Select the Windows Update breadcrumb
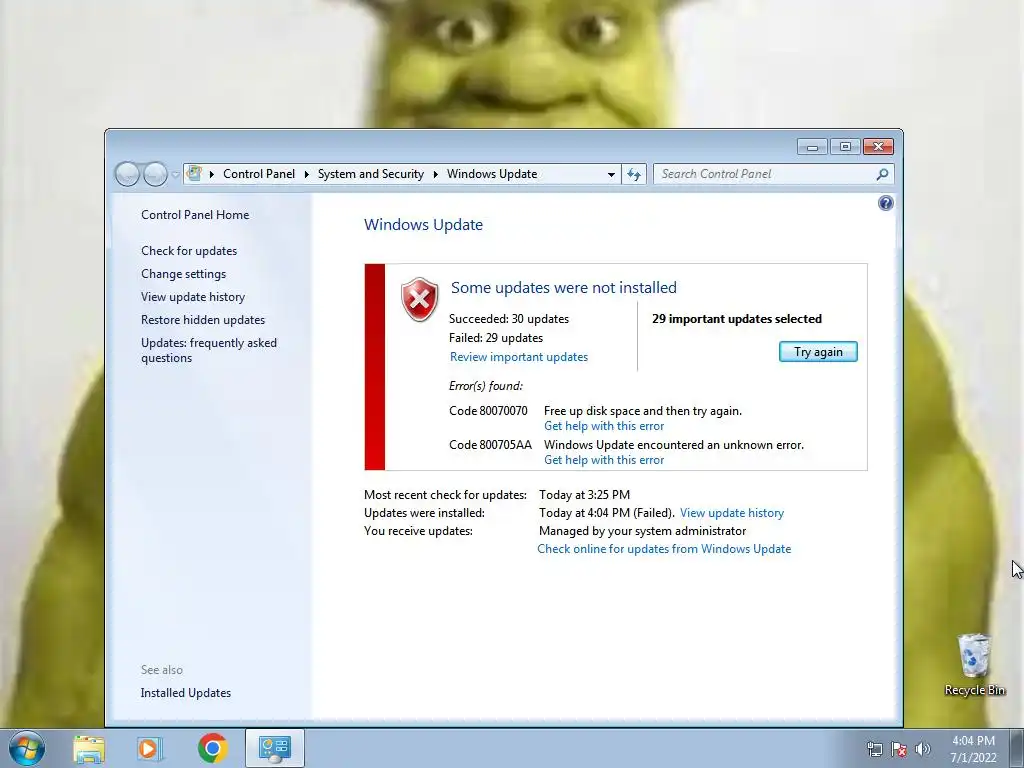Viewport: 1024px width, 768px height. [492, 174]
